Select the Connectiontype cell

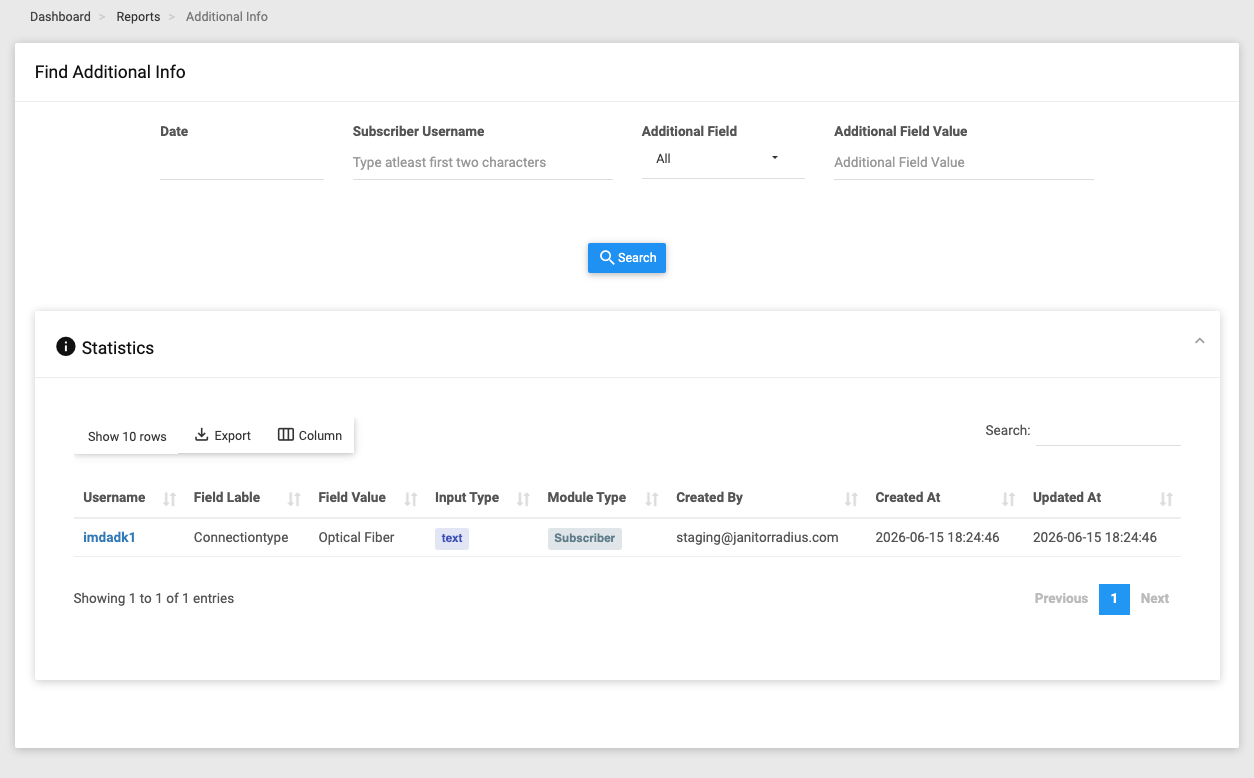(241, 537)
